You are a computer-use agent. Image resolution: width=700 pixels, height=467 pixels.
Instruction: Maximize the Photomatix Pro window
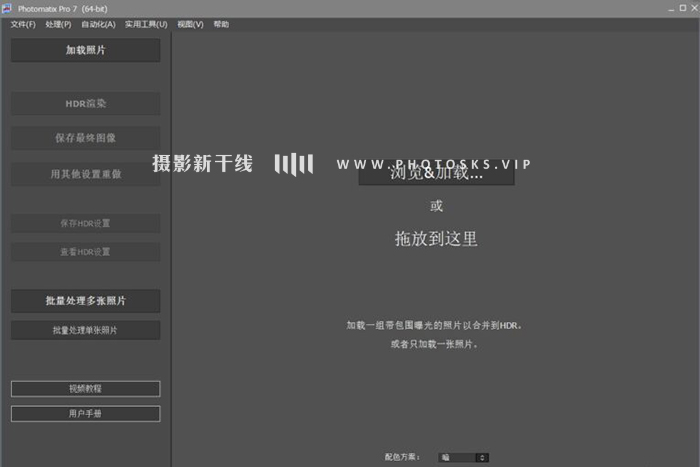point(683,8)
